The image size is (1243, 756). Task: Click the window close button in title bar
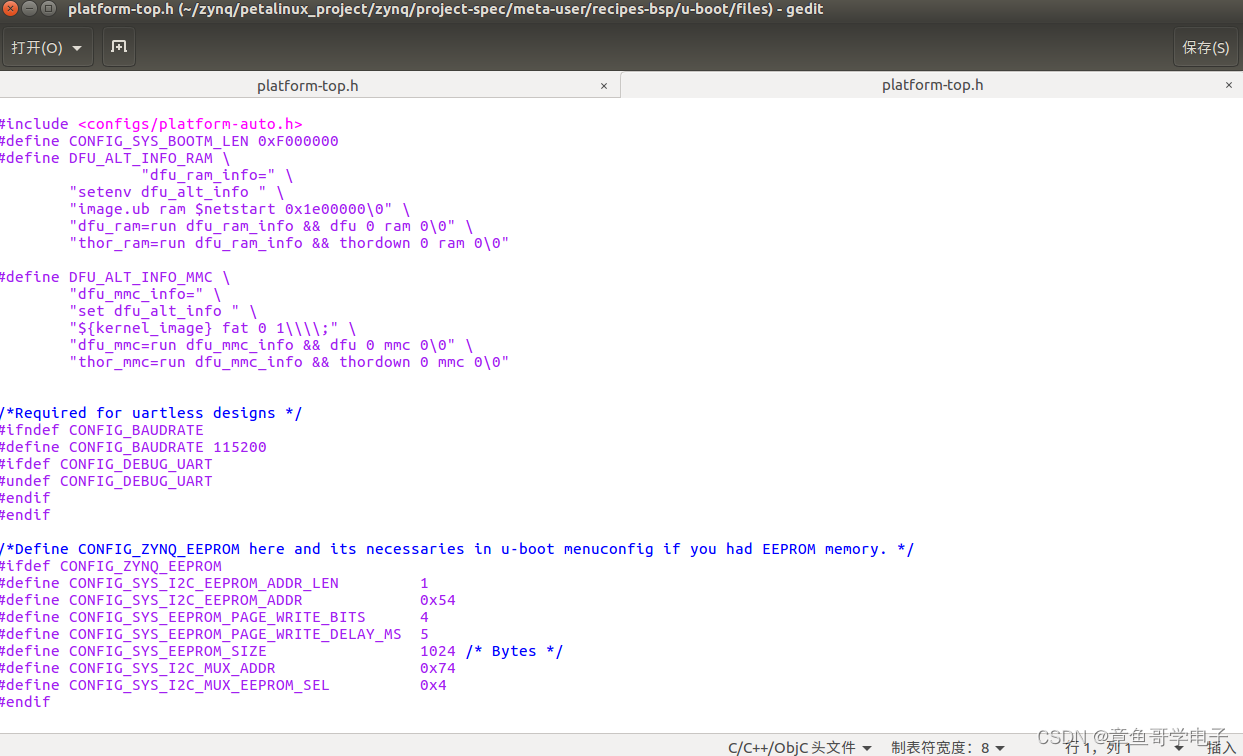point(12,9)
